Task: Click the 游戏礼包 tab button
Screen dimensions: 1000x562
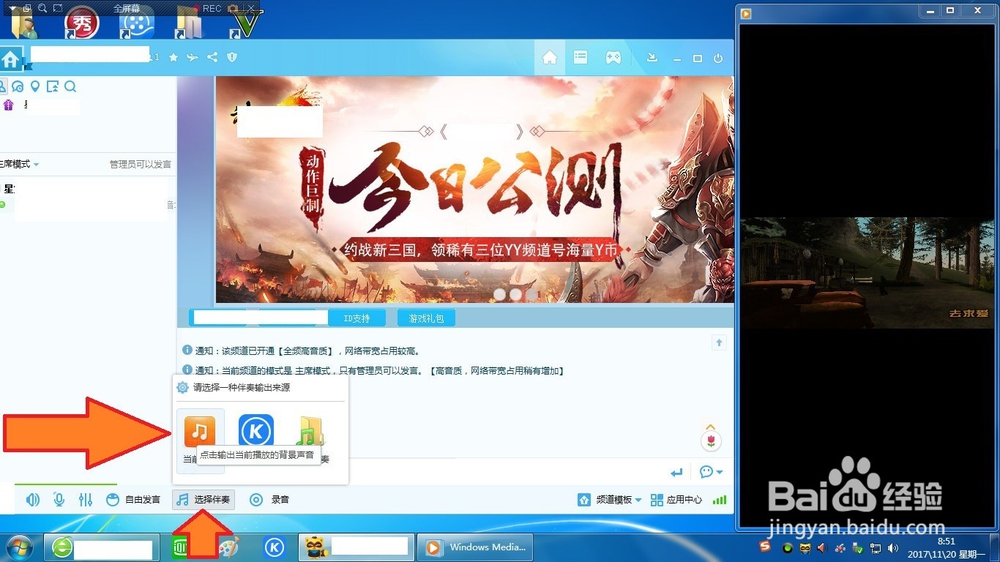Action: point(426,318)
